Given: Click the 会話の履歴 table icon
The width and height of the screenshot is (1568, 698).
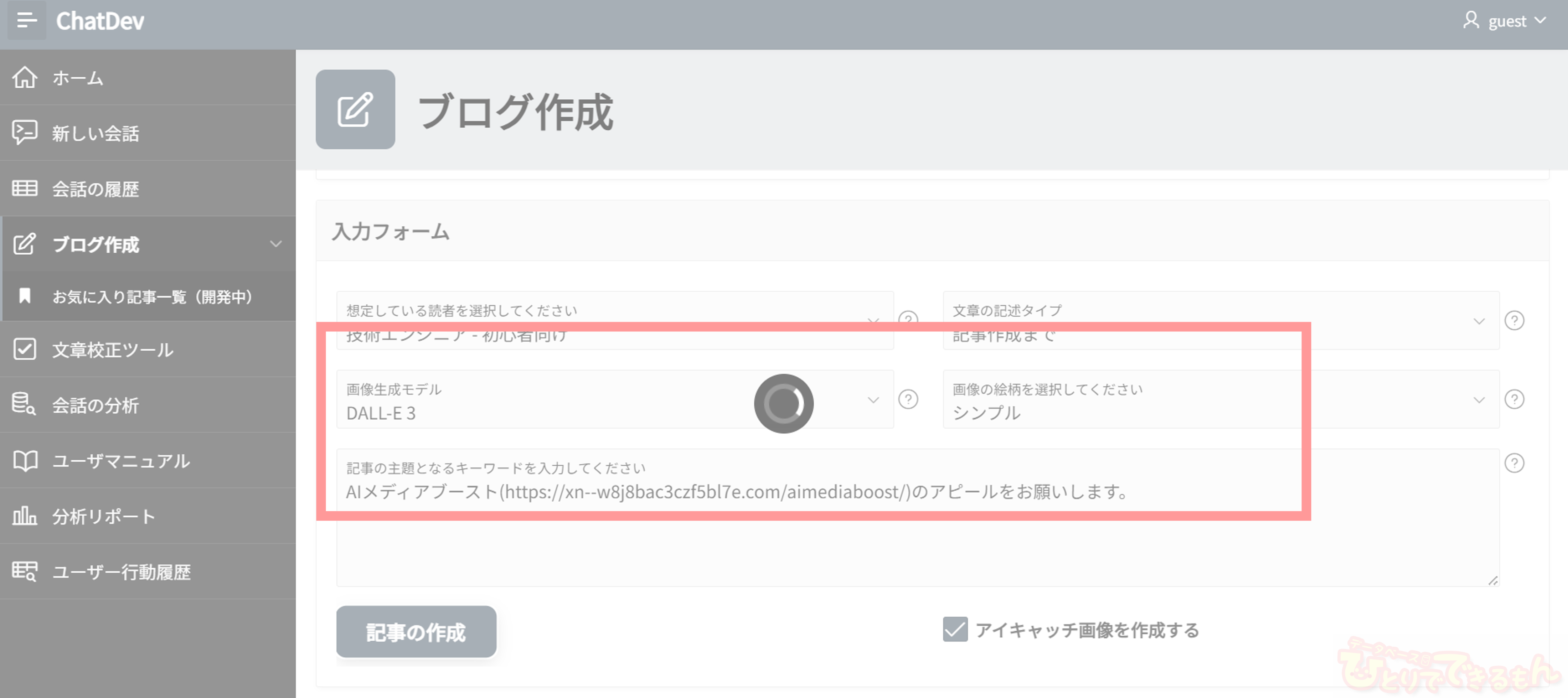Looking at the screenshot, I should (x=25, y=188).
